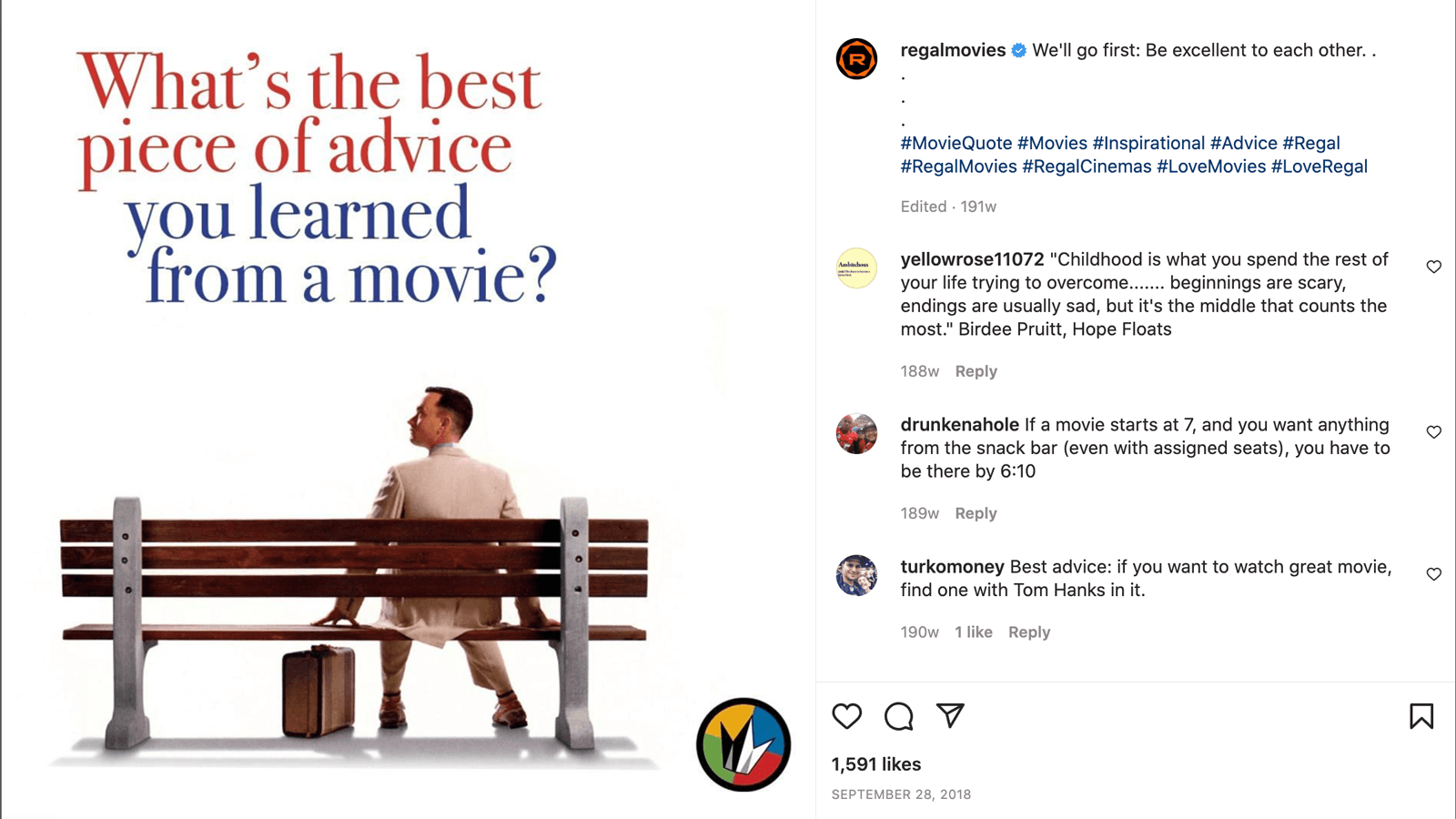Open the #RegalCinemas hashtag
Image resolution: width=1456 pixels, height=819 pixels.
pos(1087,167)
